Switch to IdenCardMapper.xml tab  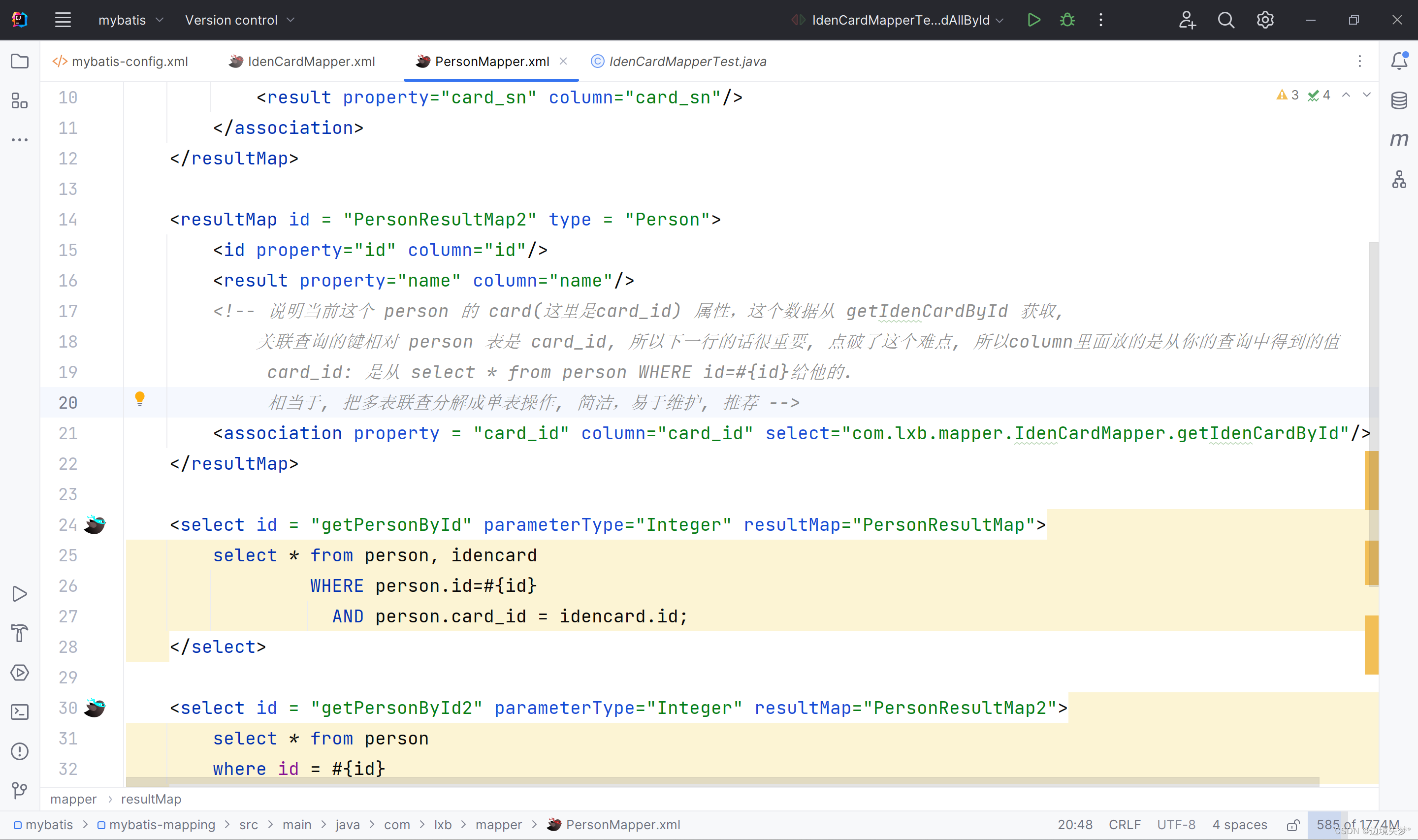click(302, 61)
